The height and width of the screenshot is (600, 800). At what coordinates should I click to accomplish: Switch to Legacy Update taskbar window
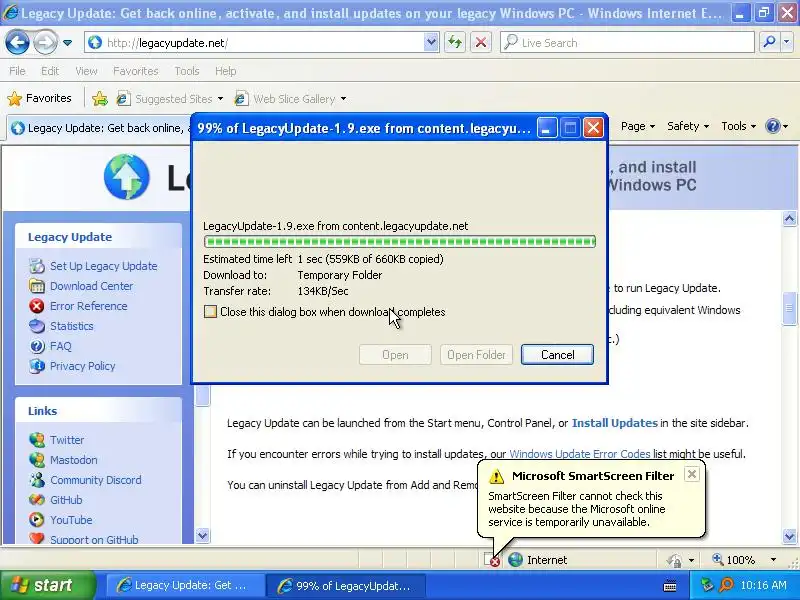(x=186, y=586)
